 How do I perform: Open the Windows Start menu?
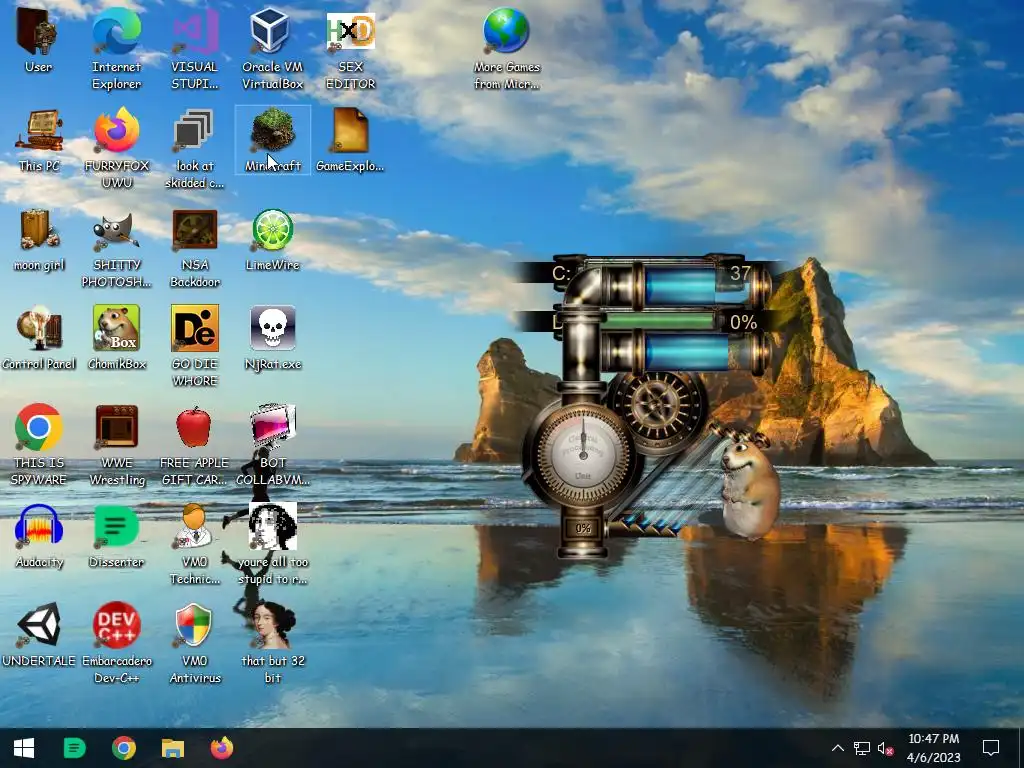click(x=24, y=748)
